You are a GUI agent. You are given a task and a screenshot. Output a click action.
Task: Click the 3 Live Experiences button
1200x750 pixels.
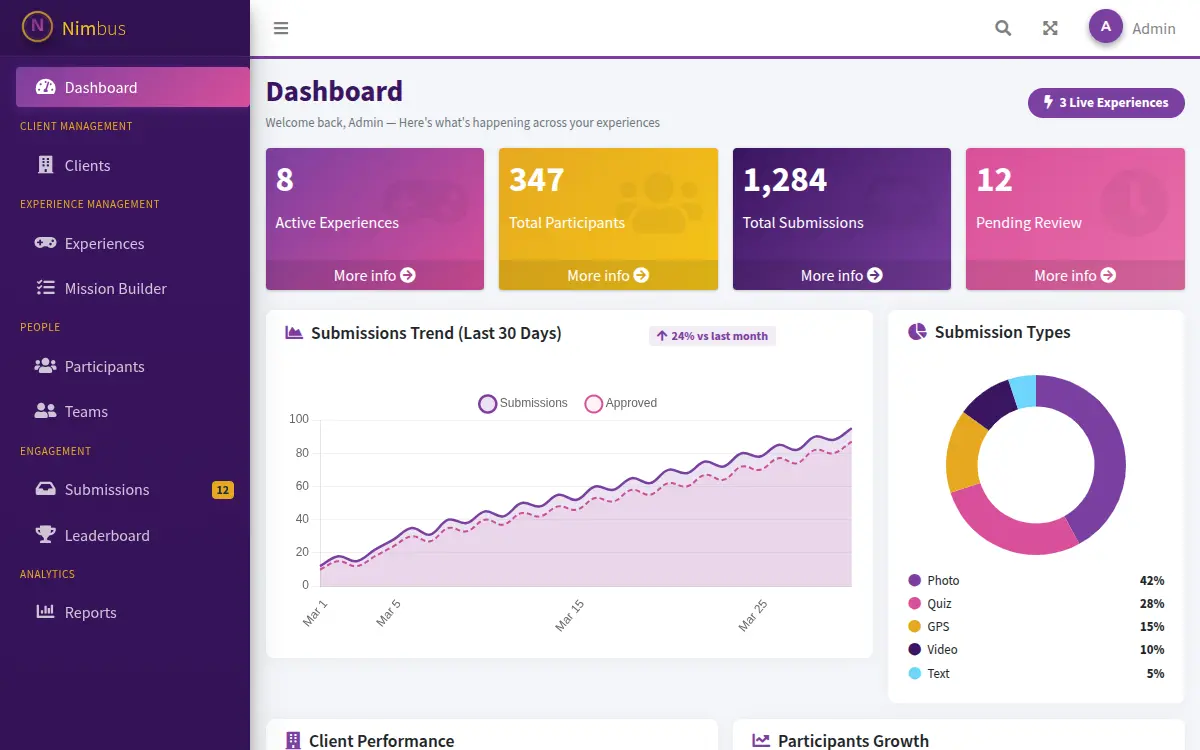pos(1106,102)
